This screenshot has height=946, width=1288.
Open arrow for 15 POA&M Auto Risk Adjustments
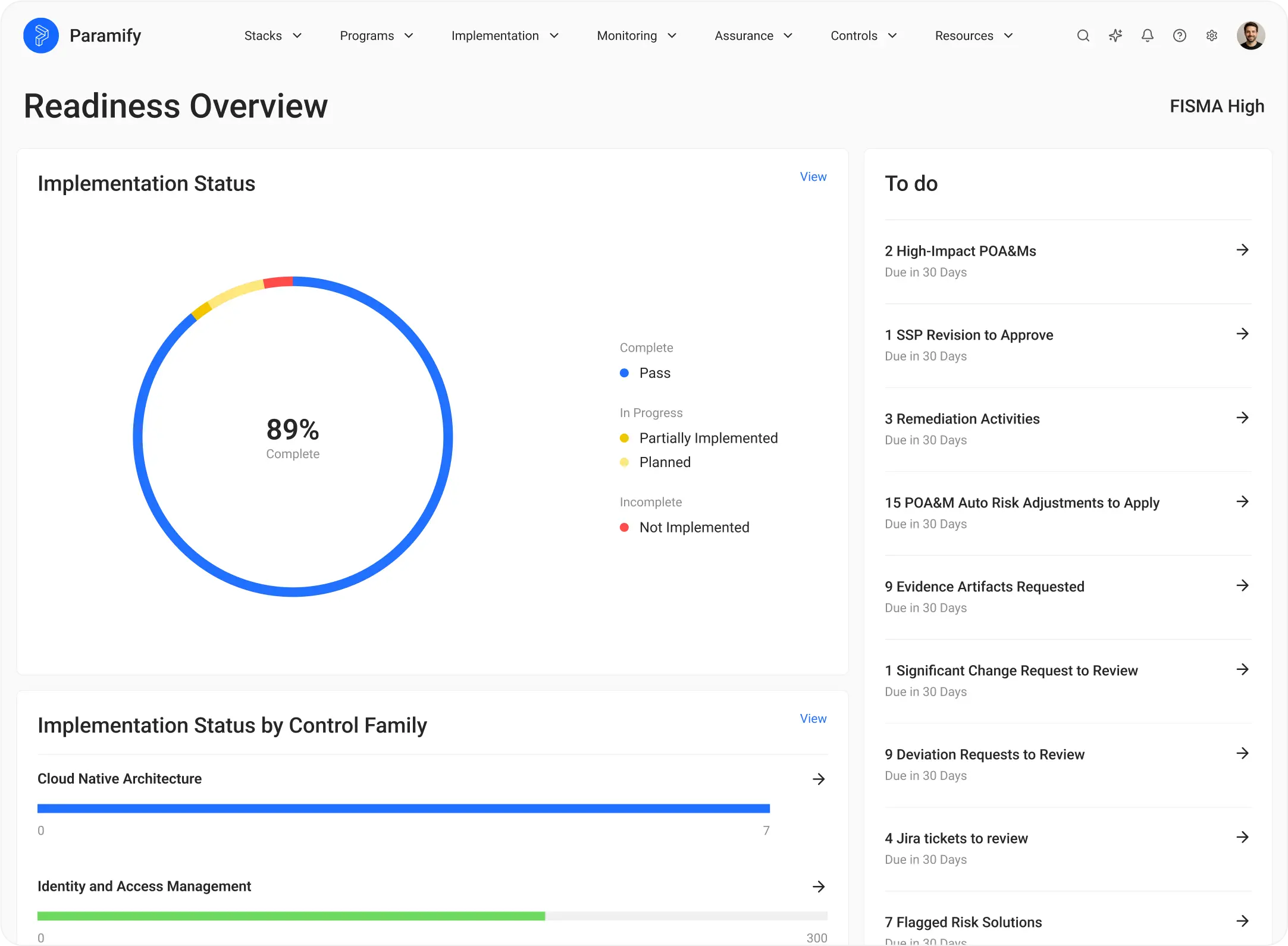click(1242, 502)
